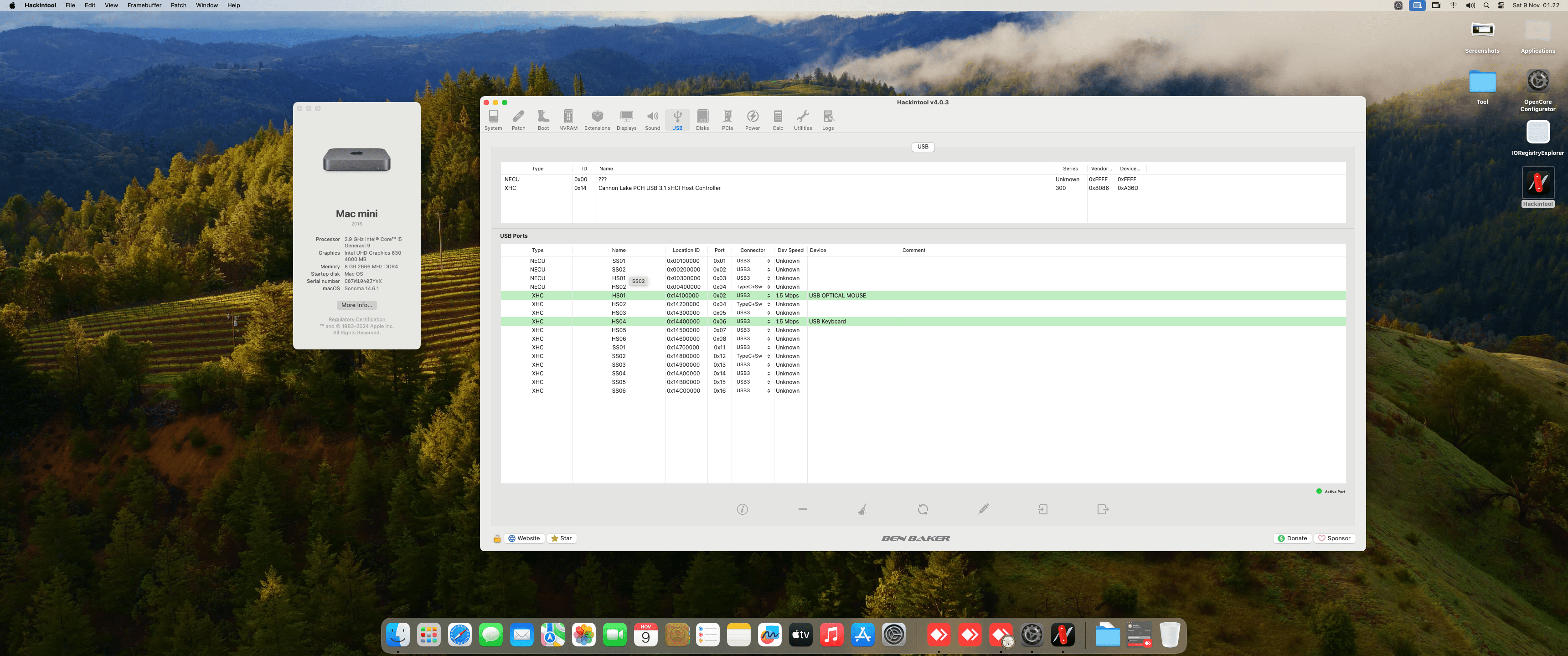Open the Window menu

click(x=207, y=5)
